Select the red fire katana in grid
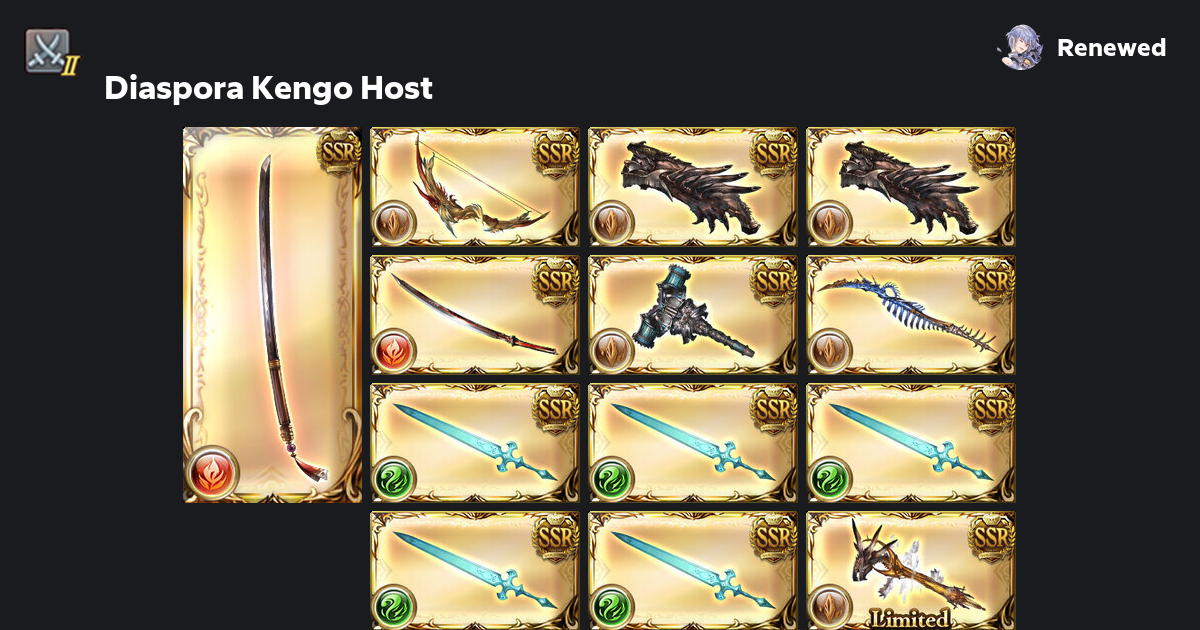The height and width of the screenshot is (630, 1200). (475, 315)
